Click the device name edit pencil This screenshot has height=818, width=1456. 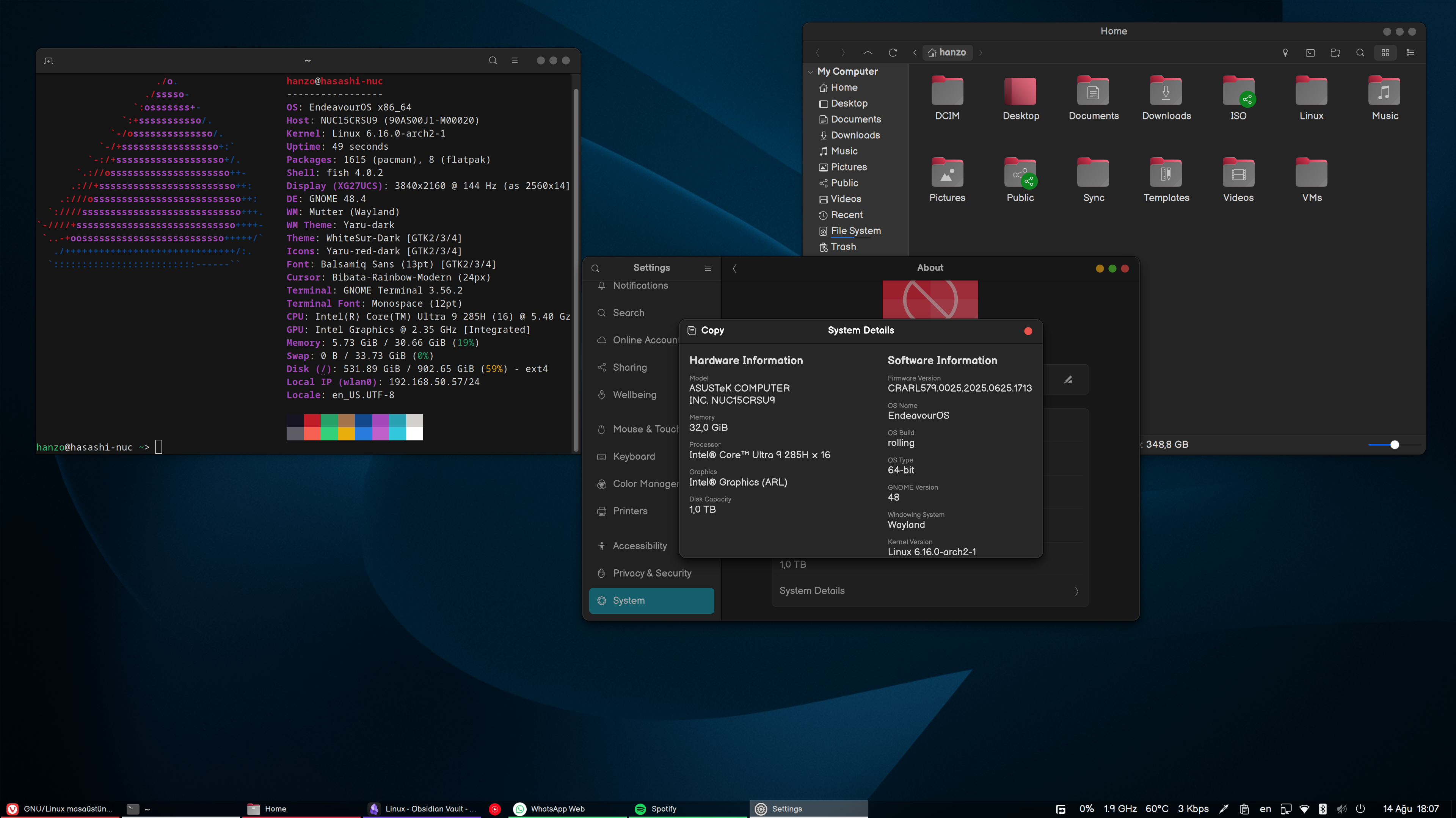[1068, 380]
